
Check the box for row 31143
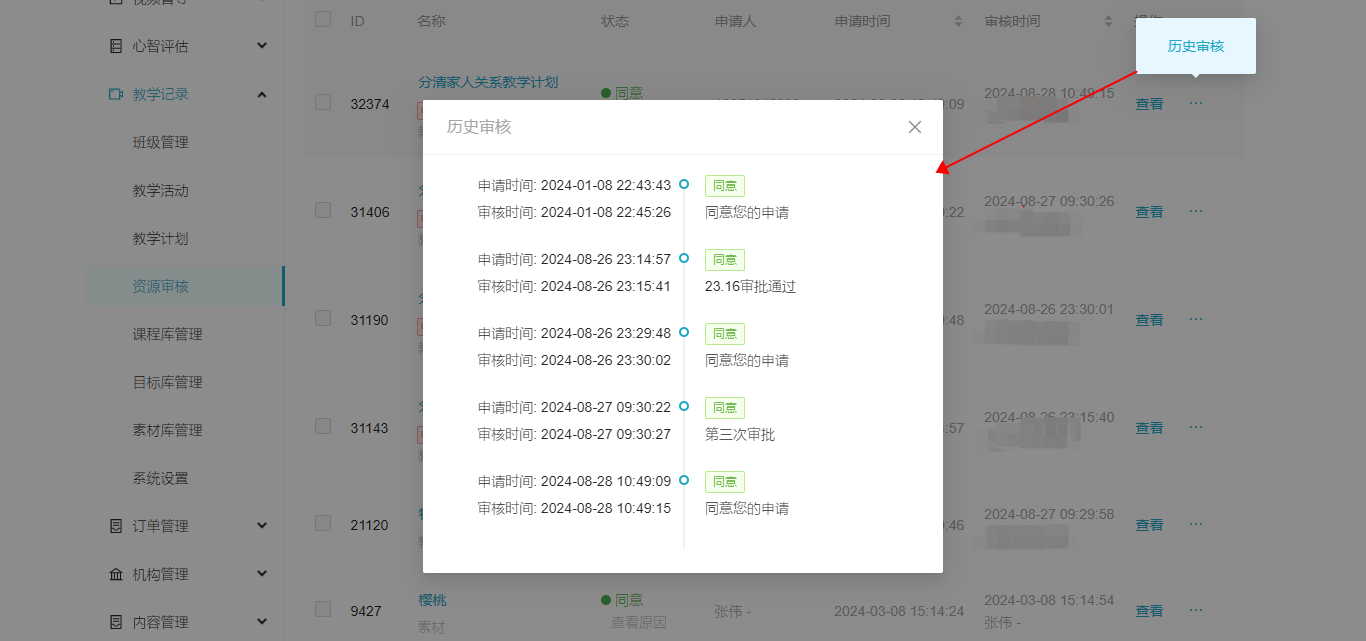(323, 426)
